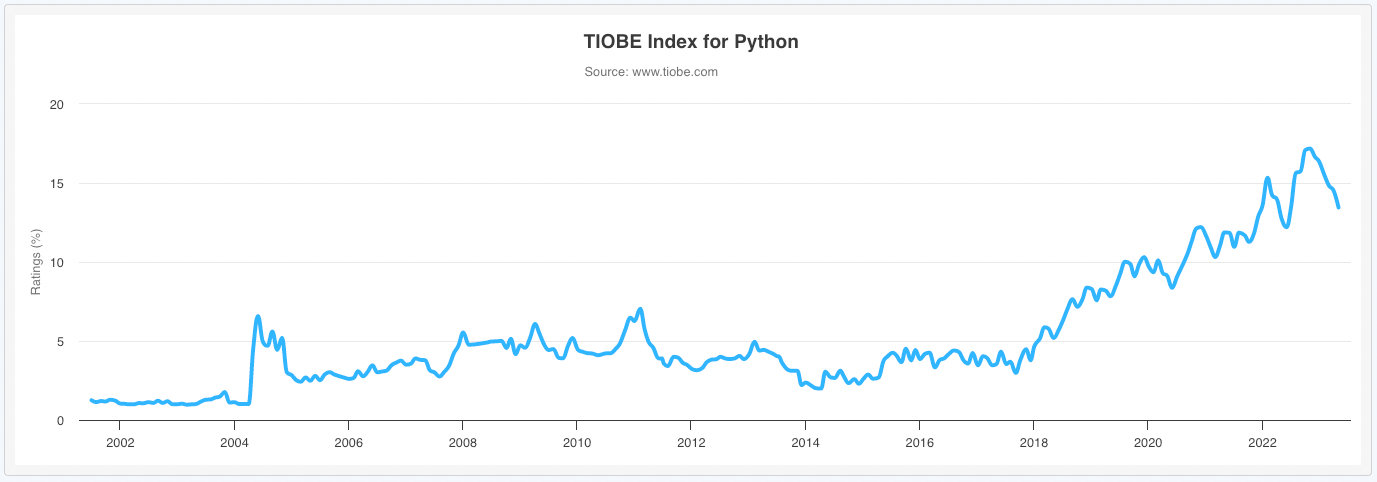Select the 0 y-axis tick label
This screenshot has height=482, width=1377.
(60, 420)
